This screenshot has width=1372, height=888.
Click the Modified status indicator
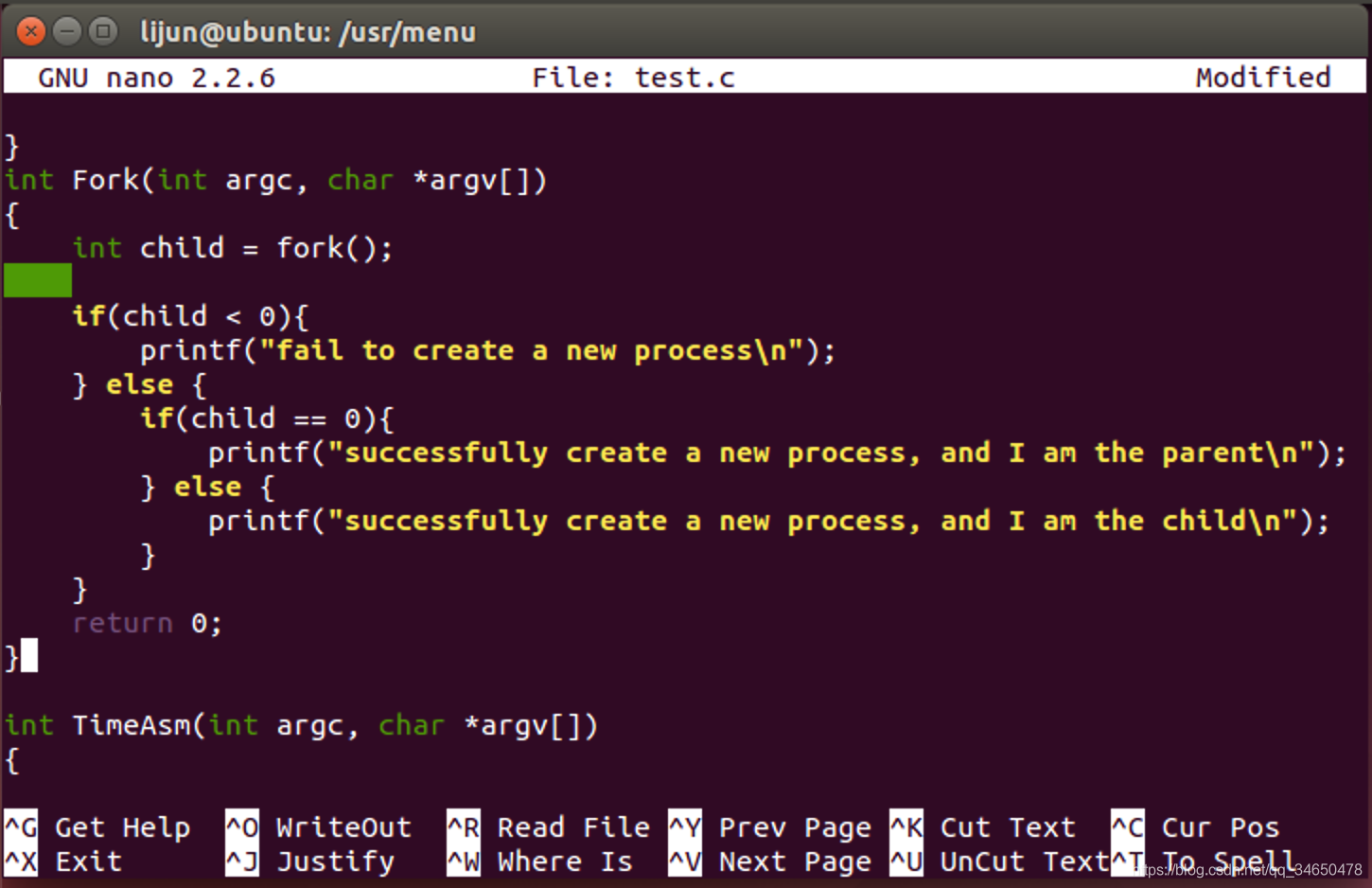click(1263, 78)
